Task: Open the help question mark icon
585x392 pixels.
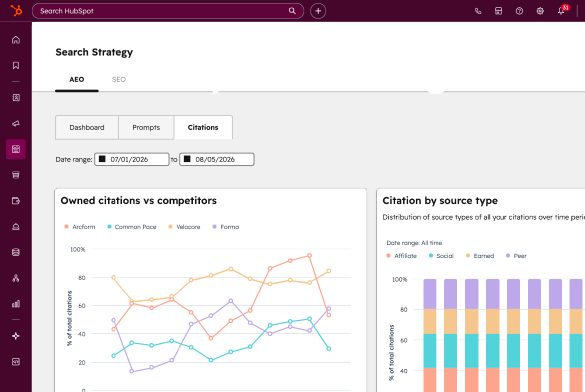Action: point(519,11)
